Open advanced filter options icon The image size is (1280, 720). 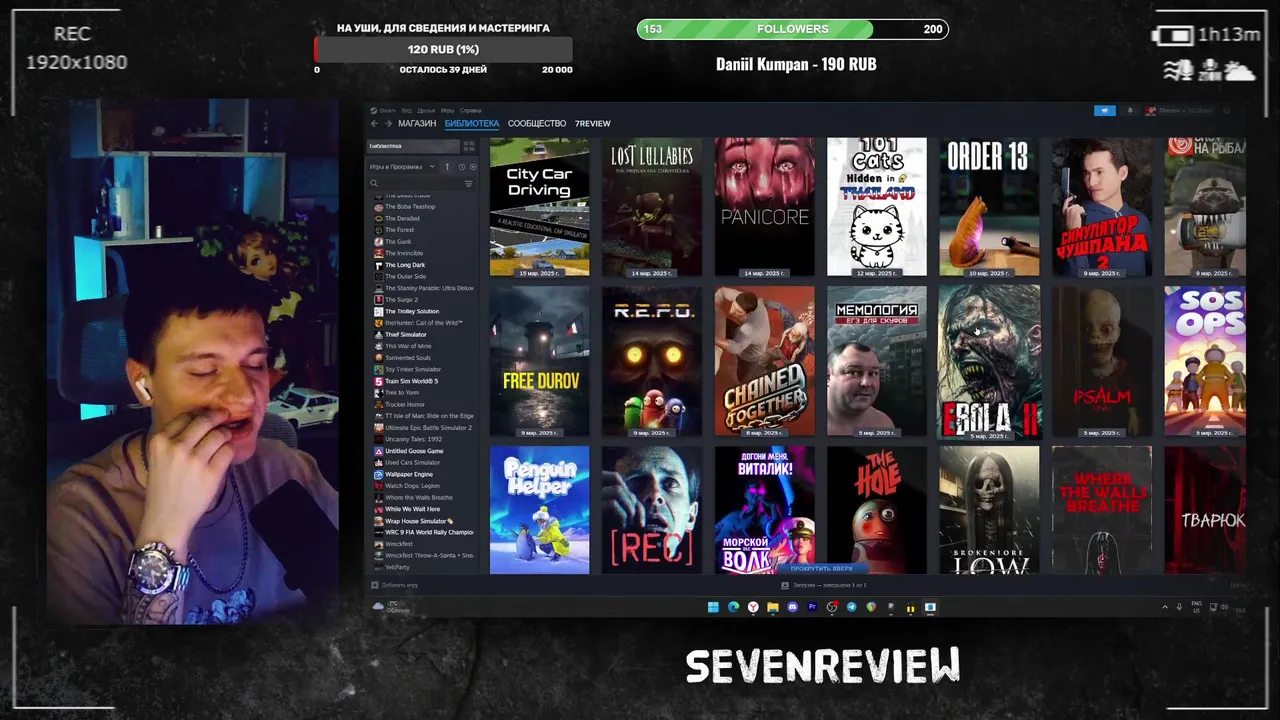[x=468, y=184]
